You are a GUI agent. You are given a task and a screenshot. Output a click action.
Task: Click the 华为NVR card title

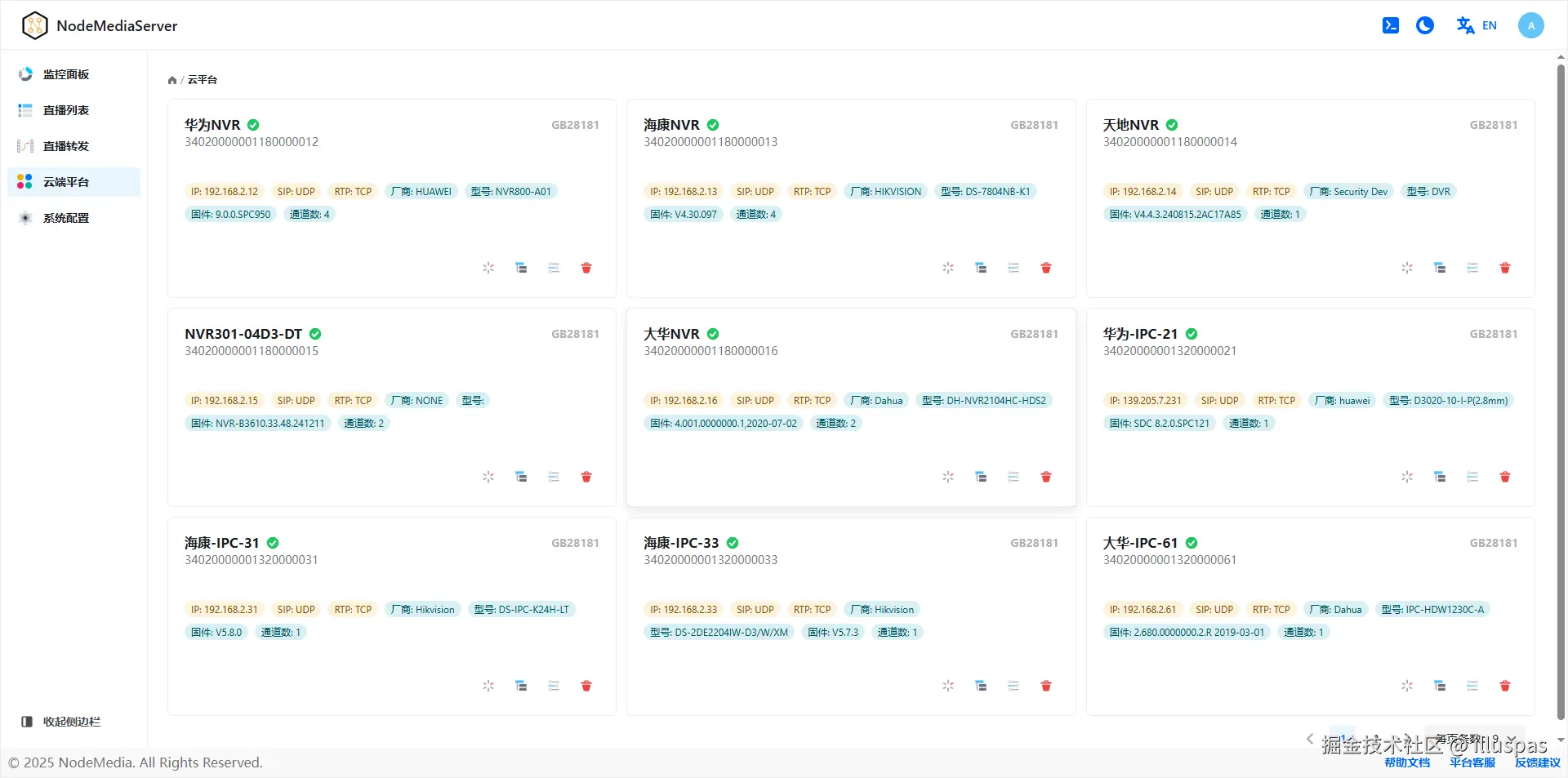(x=212, y=125)
